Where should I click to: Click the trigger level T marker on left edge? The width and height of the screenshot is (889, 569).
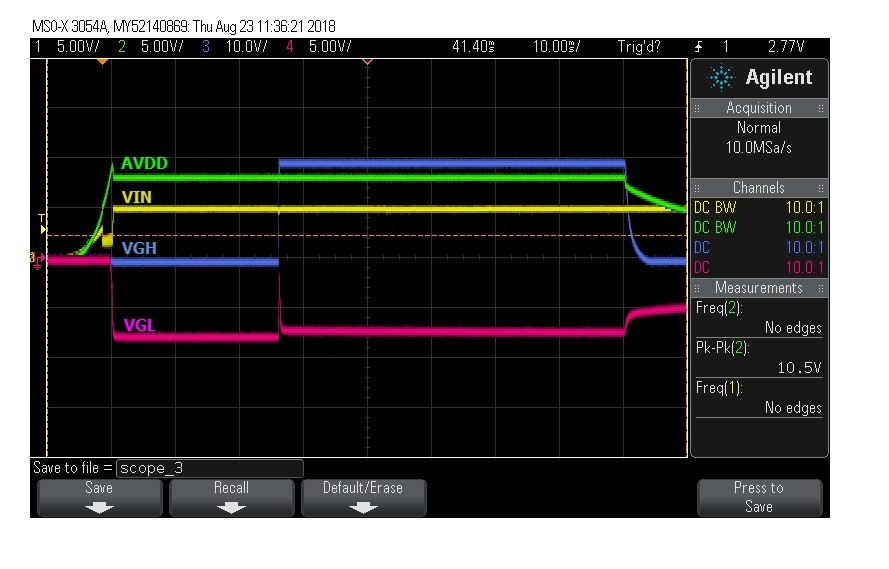tap(41, 223)
